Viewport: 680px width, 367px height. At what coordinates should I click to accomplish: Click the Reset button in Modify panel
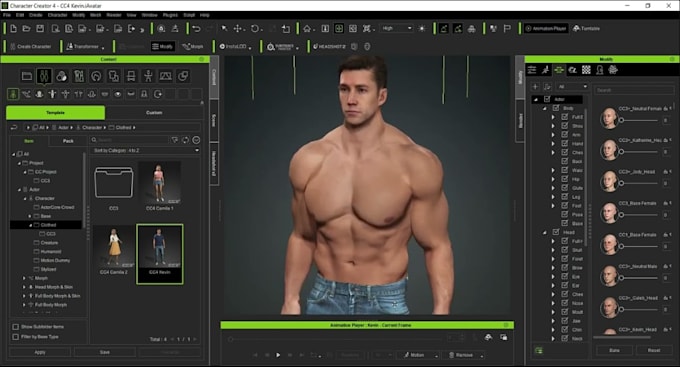click(x=654, y=350)
